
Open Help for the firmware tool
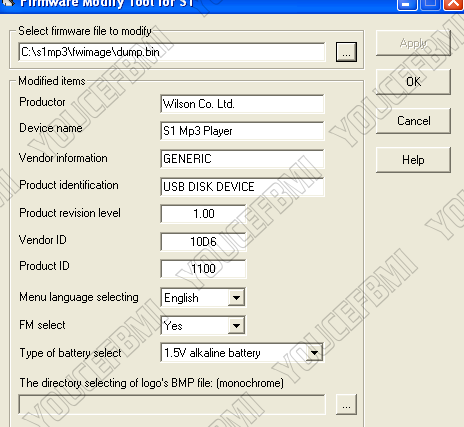click(x=413, y=160)
